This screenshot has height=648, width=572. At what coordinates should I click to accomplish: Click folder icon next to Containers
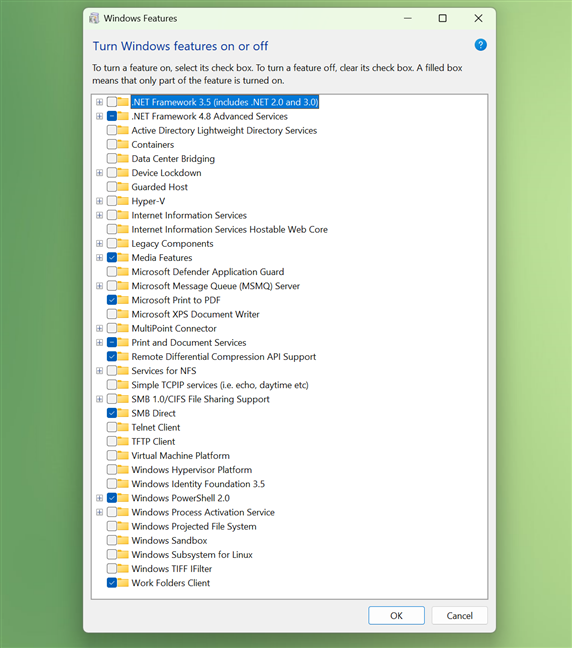click(123, 145)
